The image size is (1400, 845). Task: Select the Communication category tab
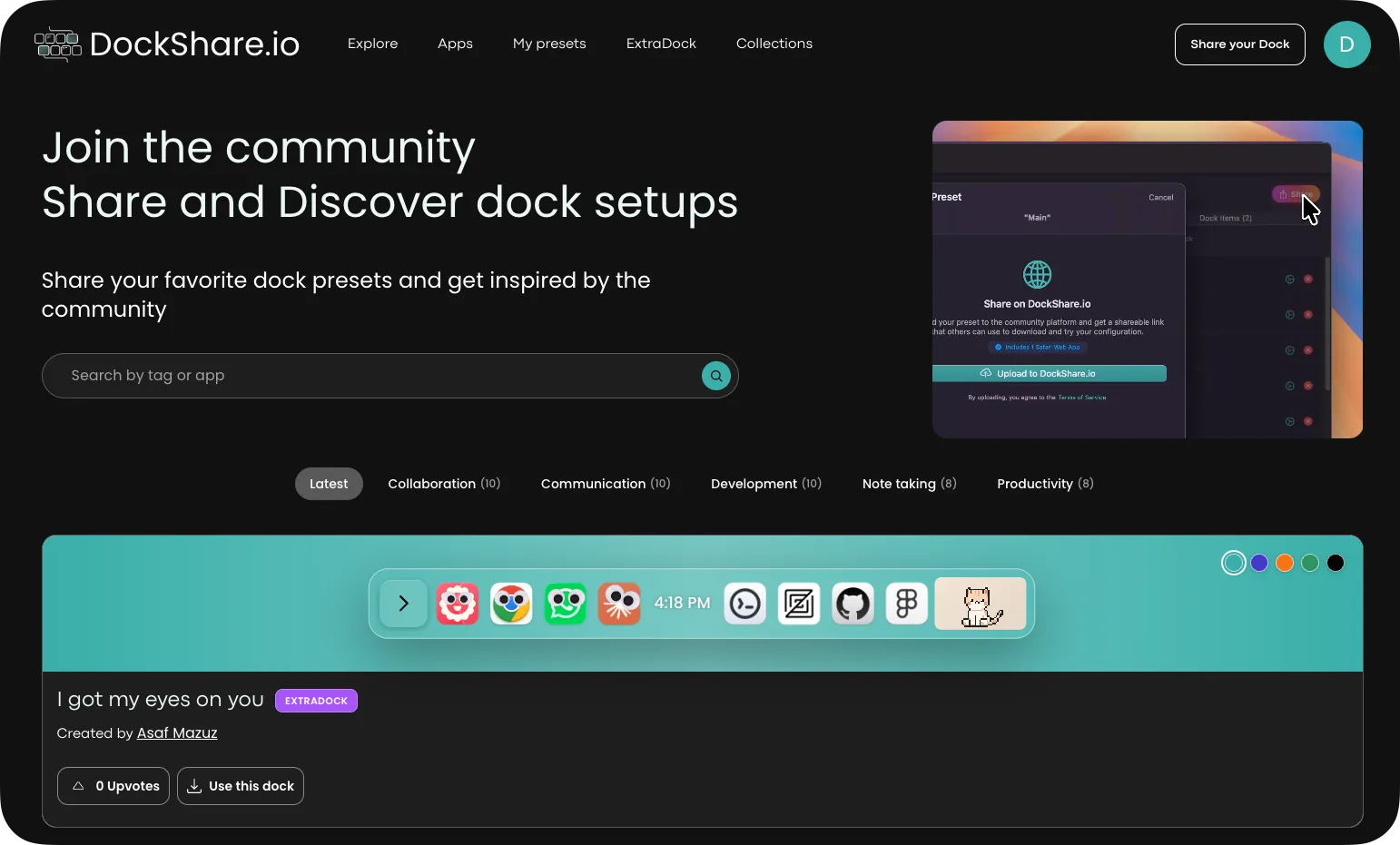click(x=606, y=484)
